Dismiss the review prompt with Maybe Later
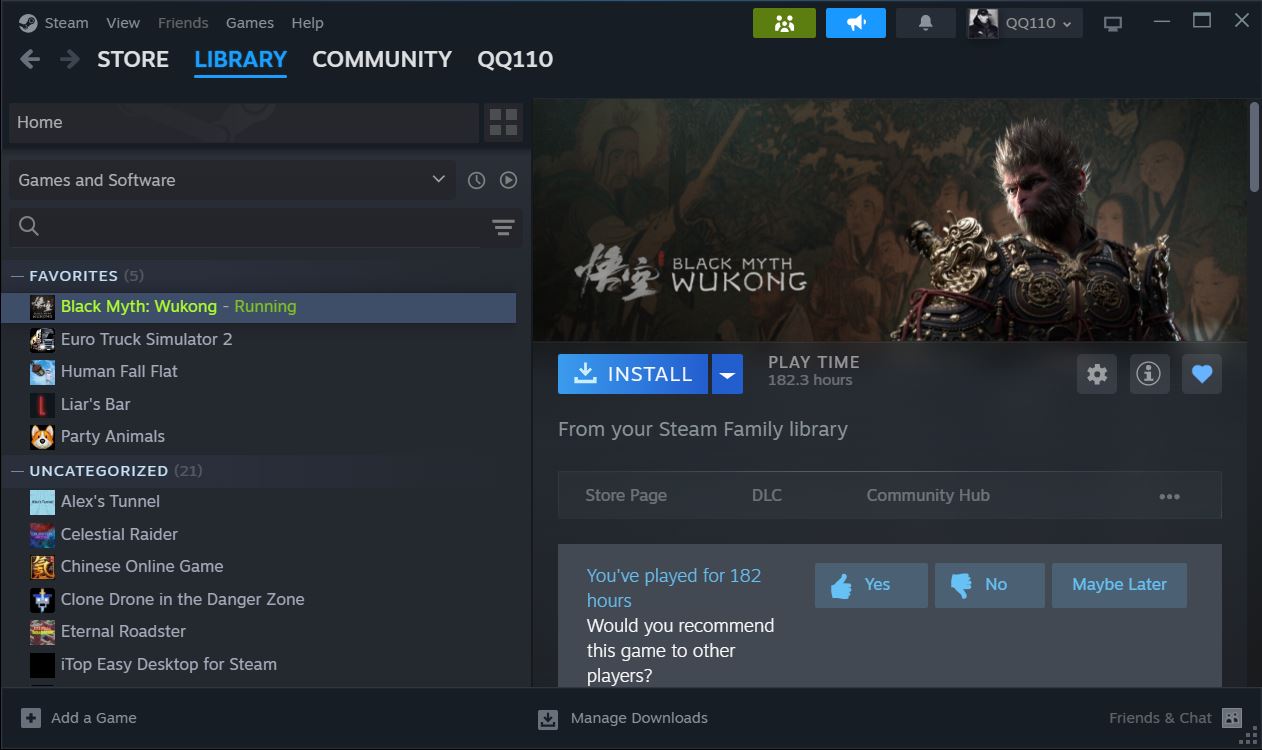Viewport: 1262px width, 750px height. pos(1119,585)
